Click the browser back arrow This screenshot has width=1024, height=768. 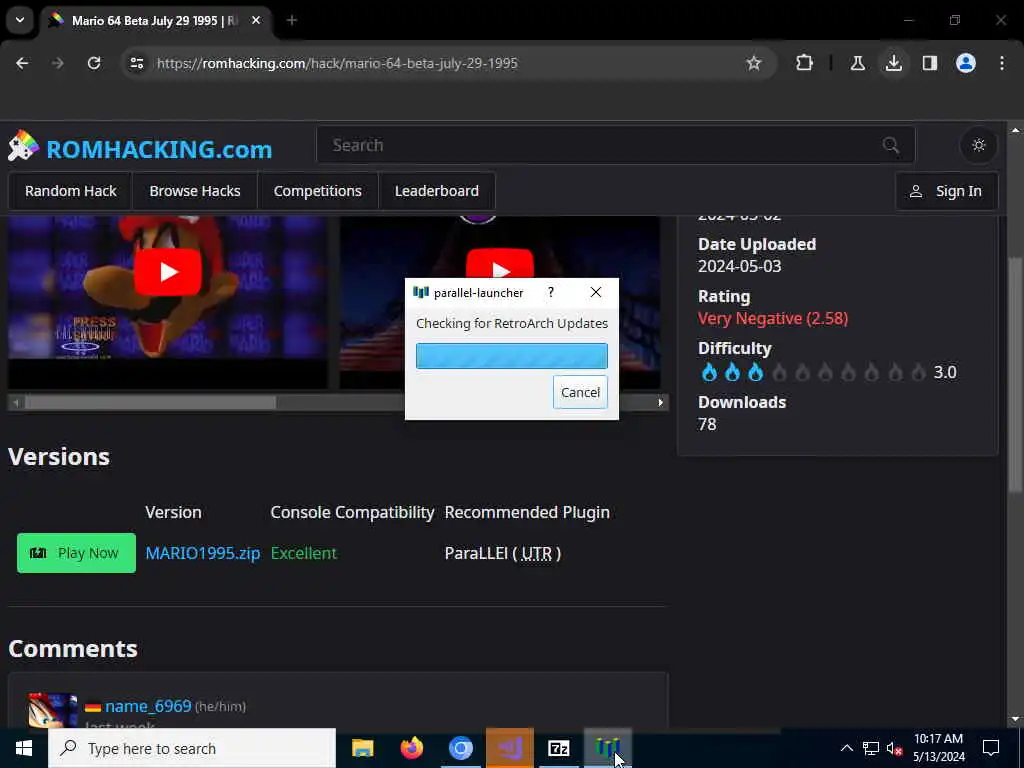click(x=22, y=63)
